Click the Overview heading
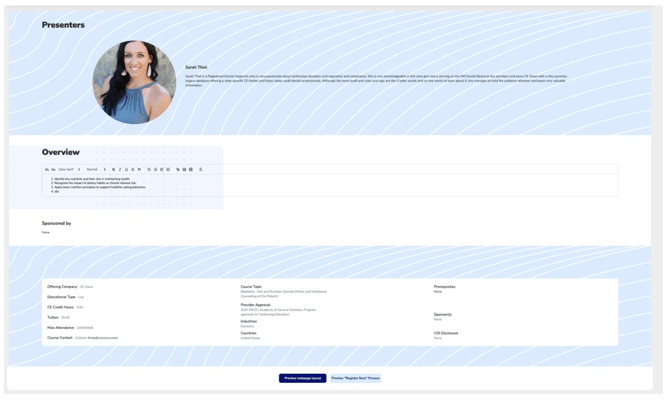Screen dimensions: 670x401 [61, 152]
